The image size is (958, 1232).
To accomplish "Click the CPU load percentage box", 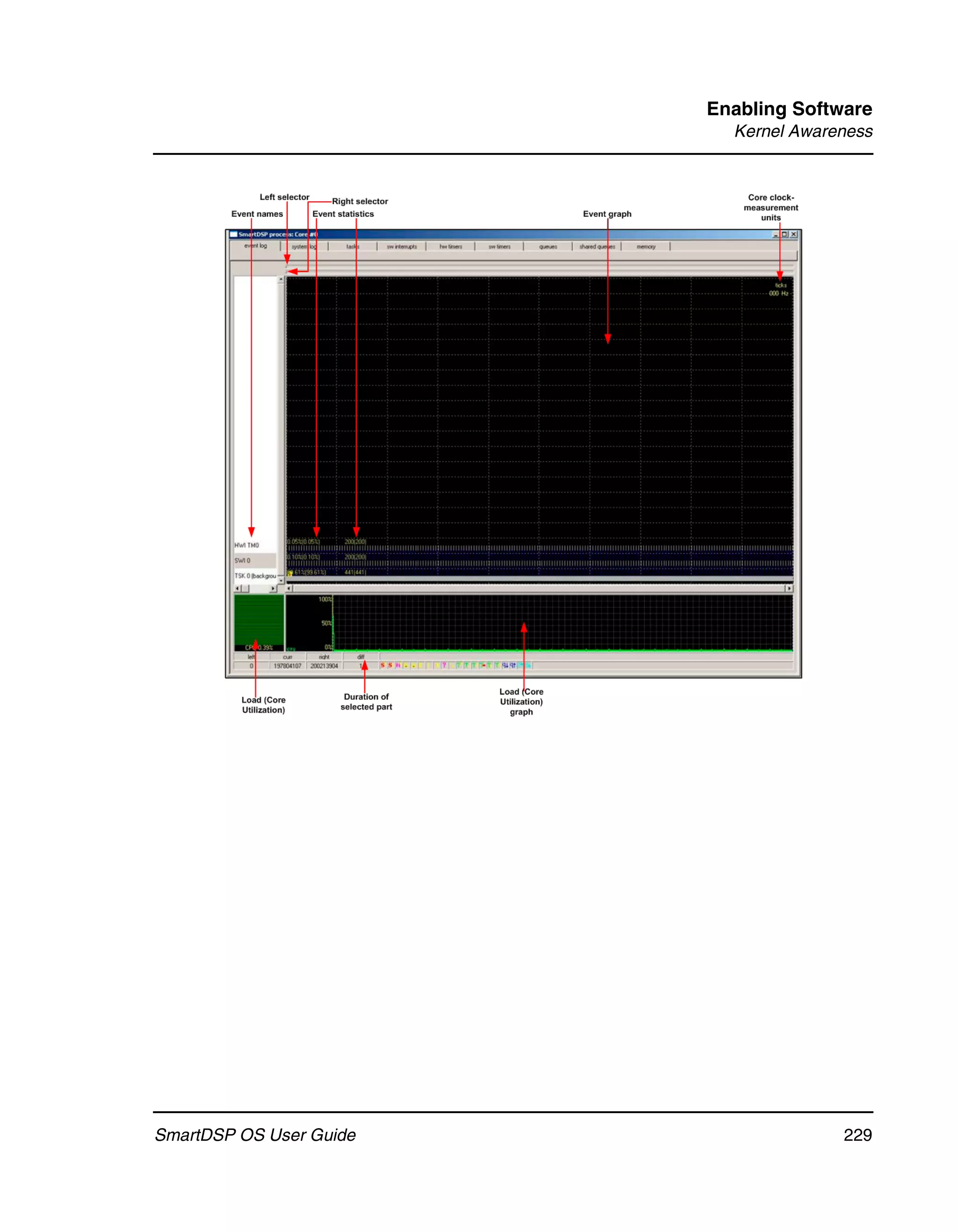I will pos(259,623).
